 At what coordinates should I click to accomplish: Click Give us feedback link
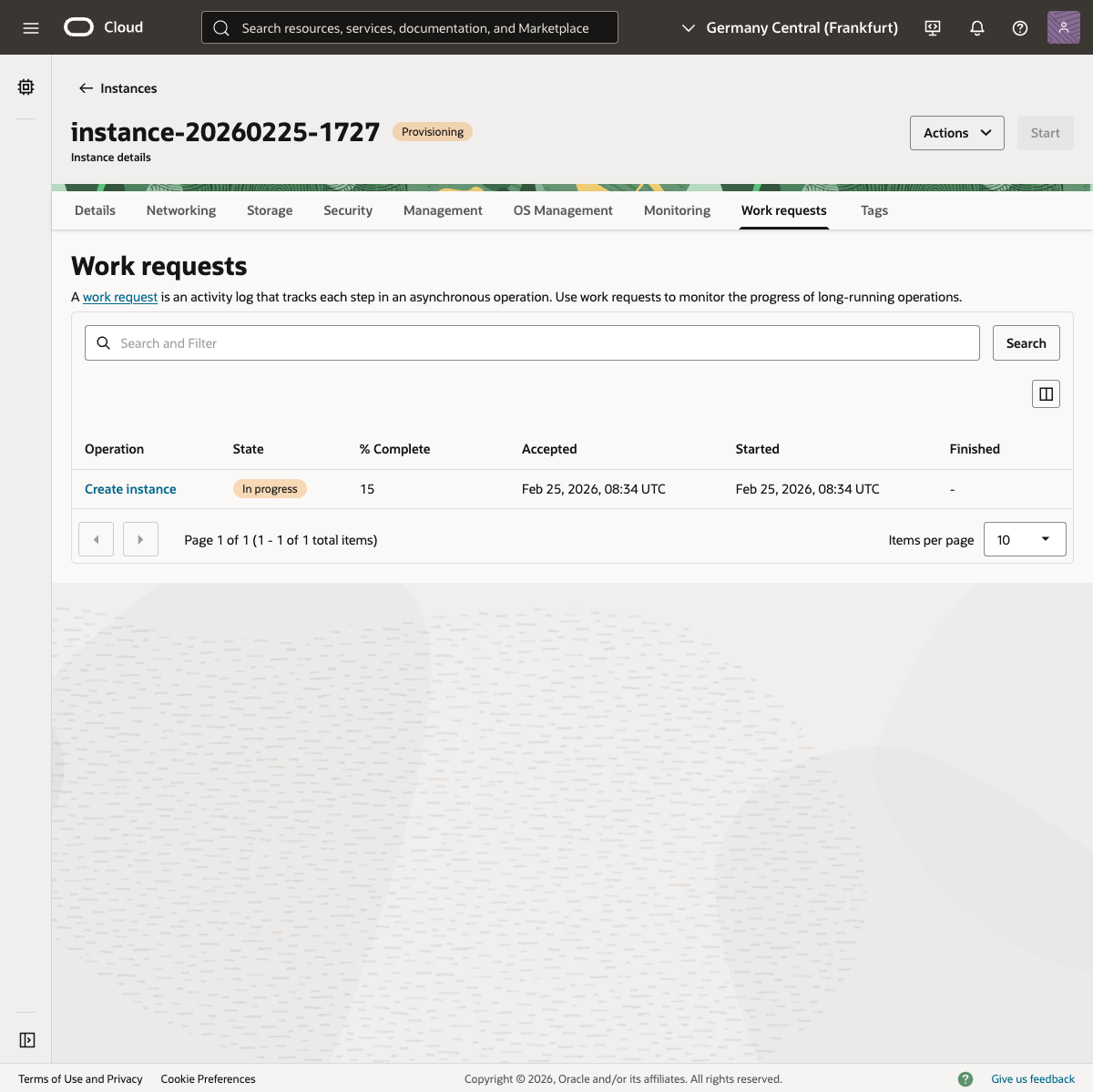[1032, 1079]
